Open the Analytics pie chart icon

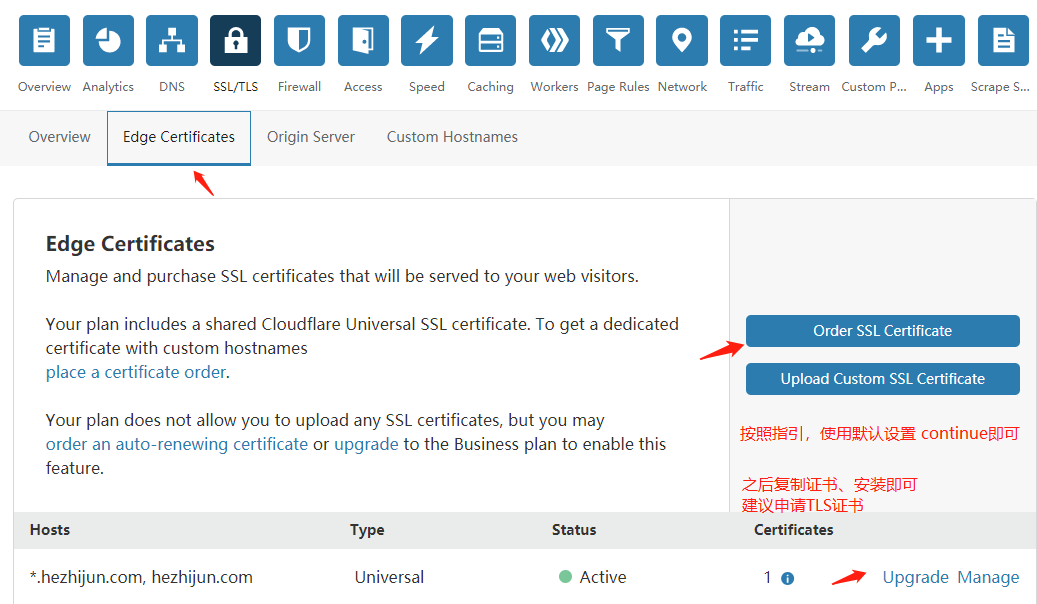[x=108, y=41]
